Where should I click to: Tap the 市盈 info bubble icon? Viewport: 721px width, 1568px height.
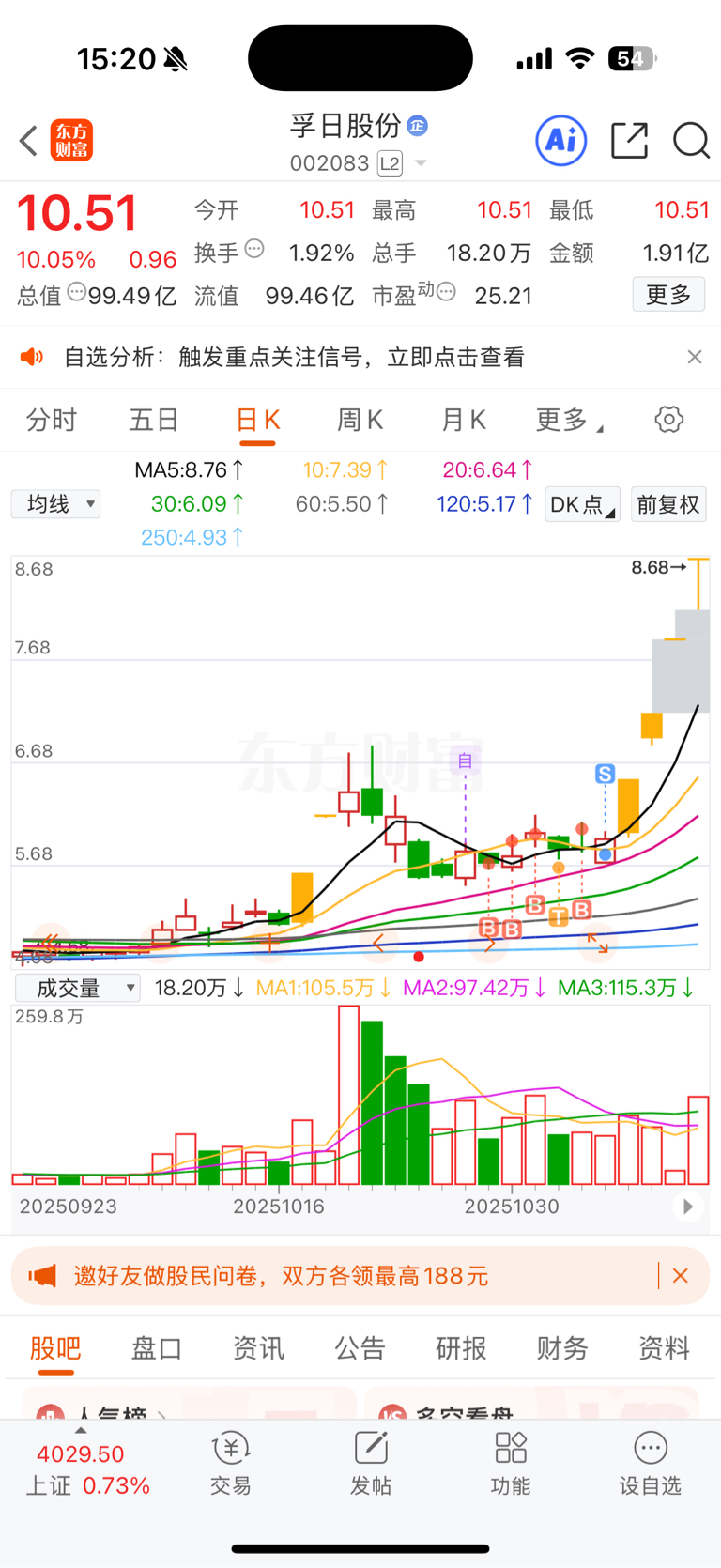(447, 292)
